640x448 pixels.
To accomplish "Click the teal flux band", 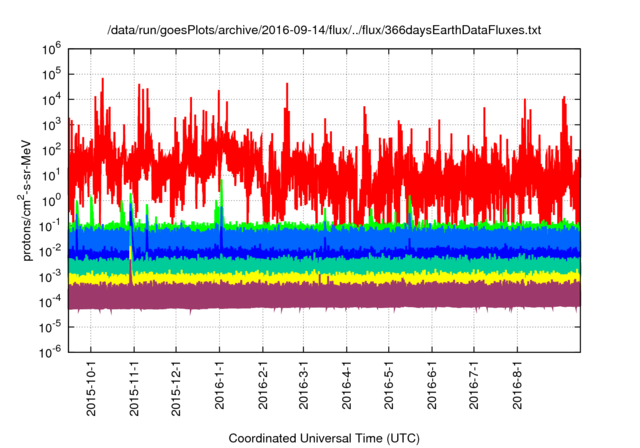I will coord(324,265).
